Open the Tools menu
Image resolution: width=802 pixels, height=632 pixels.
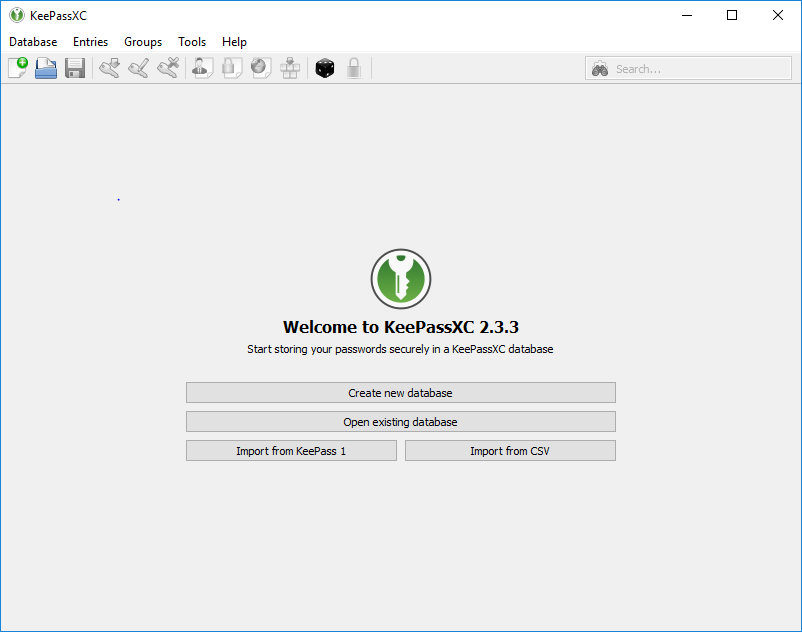[192, 42]
